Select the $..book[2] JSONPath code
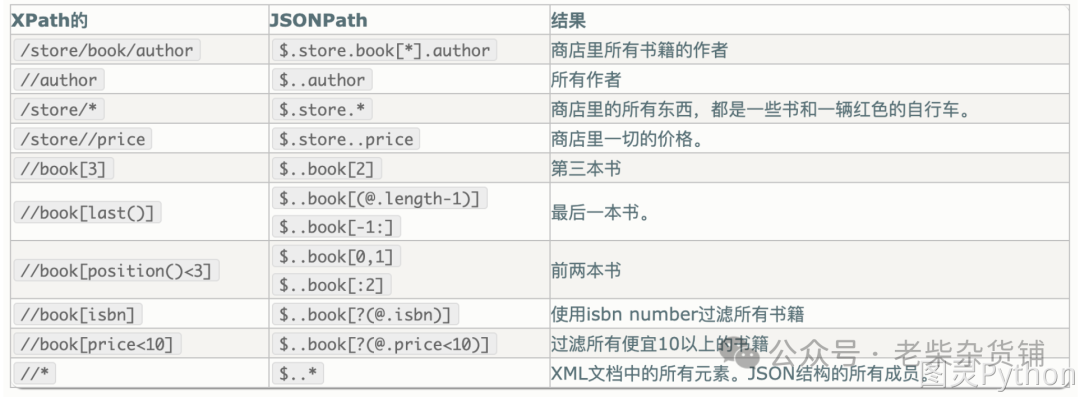1080x397 pixels. (x=327, y=169)
